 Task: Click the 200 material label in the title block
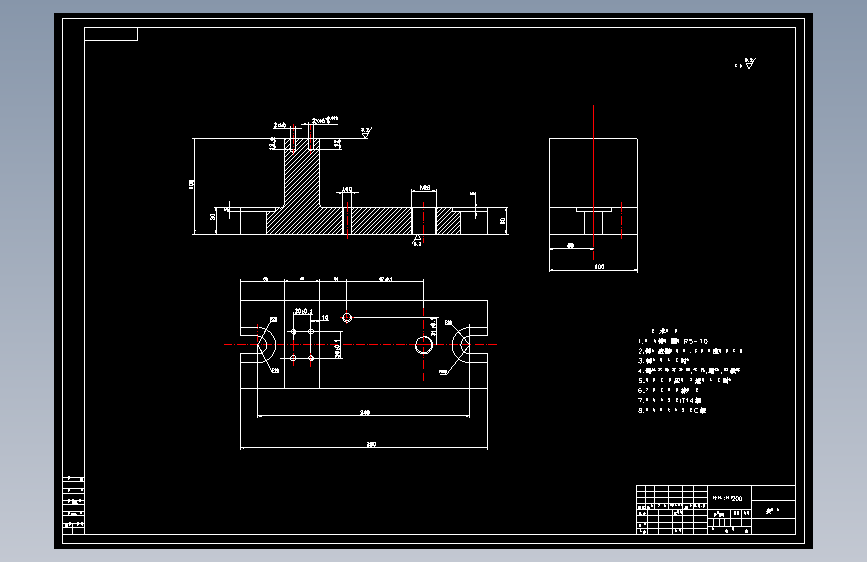click(x=727, y=498)
